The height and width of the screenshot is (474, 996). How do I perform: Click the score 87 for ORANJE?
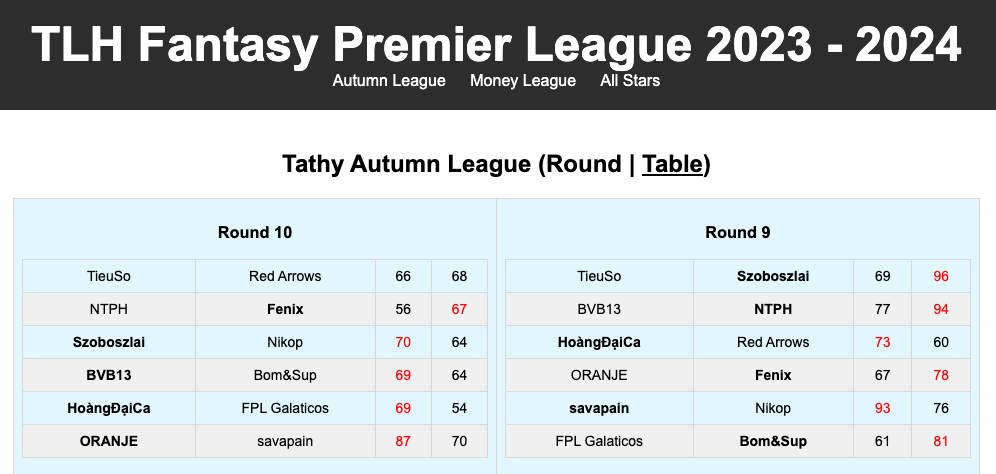403,441
